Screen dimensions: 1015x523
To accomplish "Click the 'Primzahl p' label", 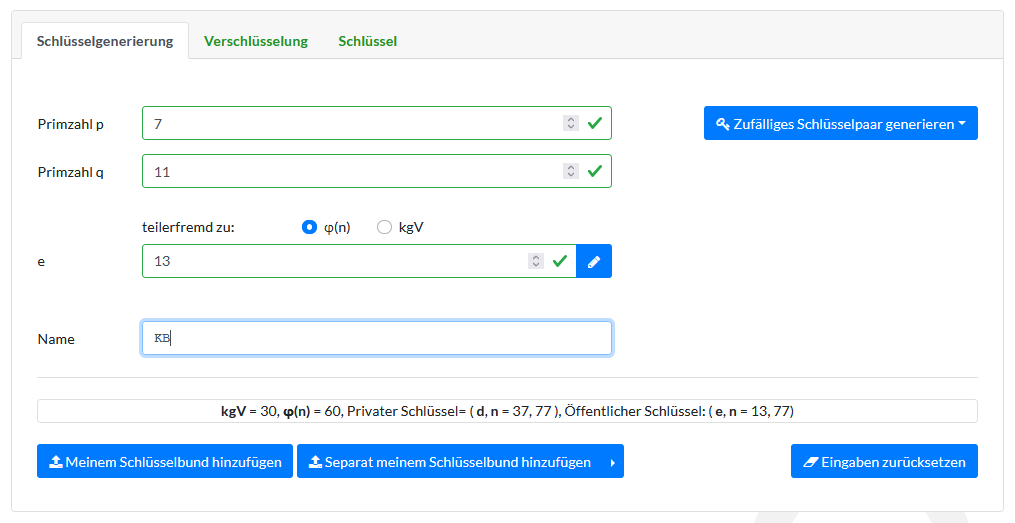I will (71, 124).
